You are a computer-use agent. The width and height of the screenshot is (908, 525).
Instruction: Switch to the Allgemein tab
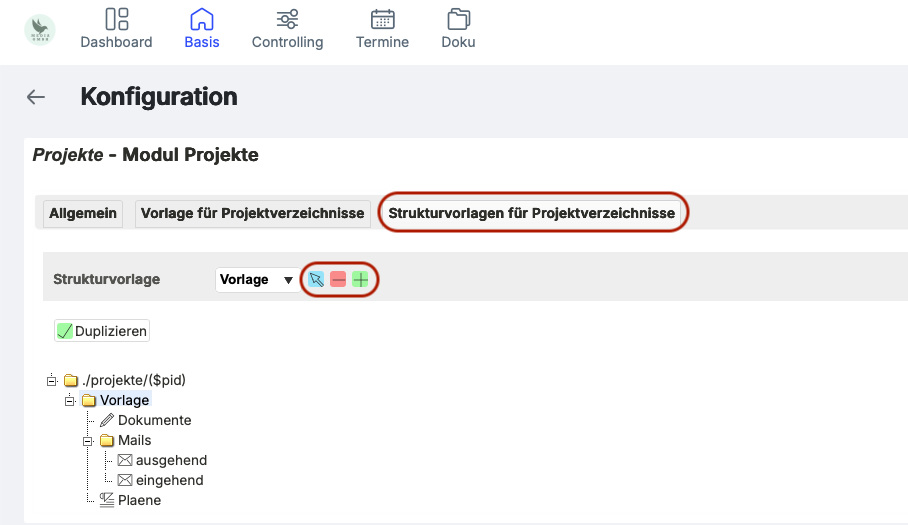tap(83, 213)
